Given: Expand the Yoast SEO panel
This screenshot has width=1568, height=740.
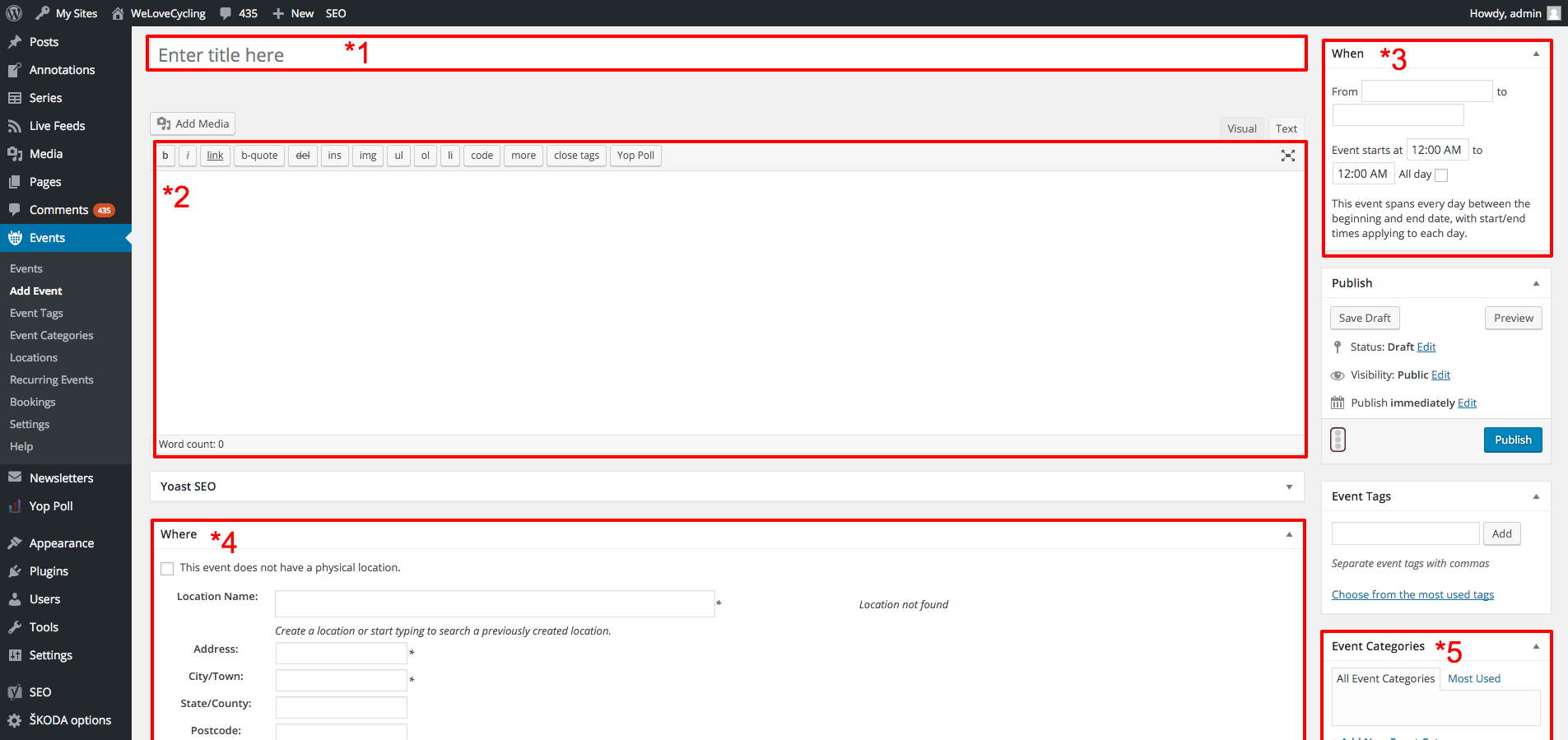Looking at the screenshot, I should click(1289, 486).
